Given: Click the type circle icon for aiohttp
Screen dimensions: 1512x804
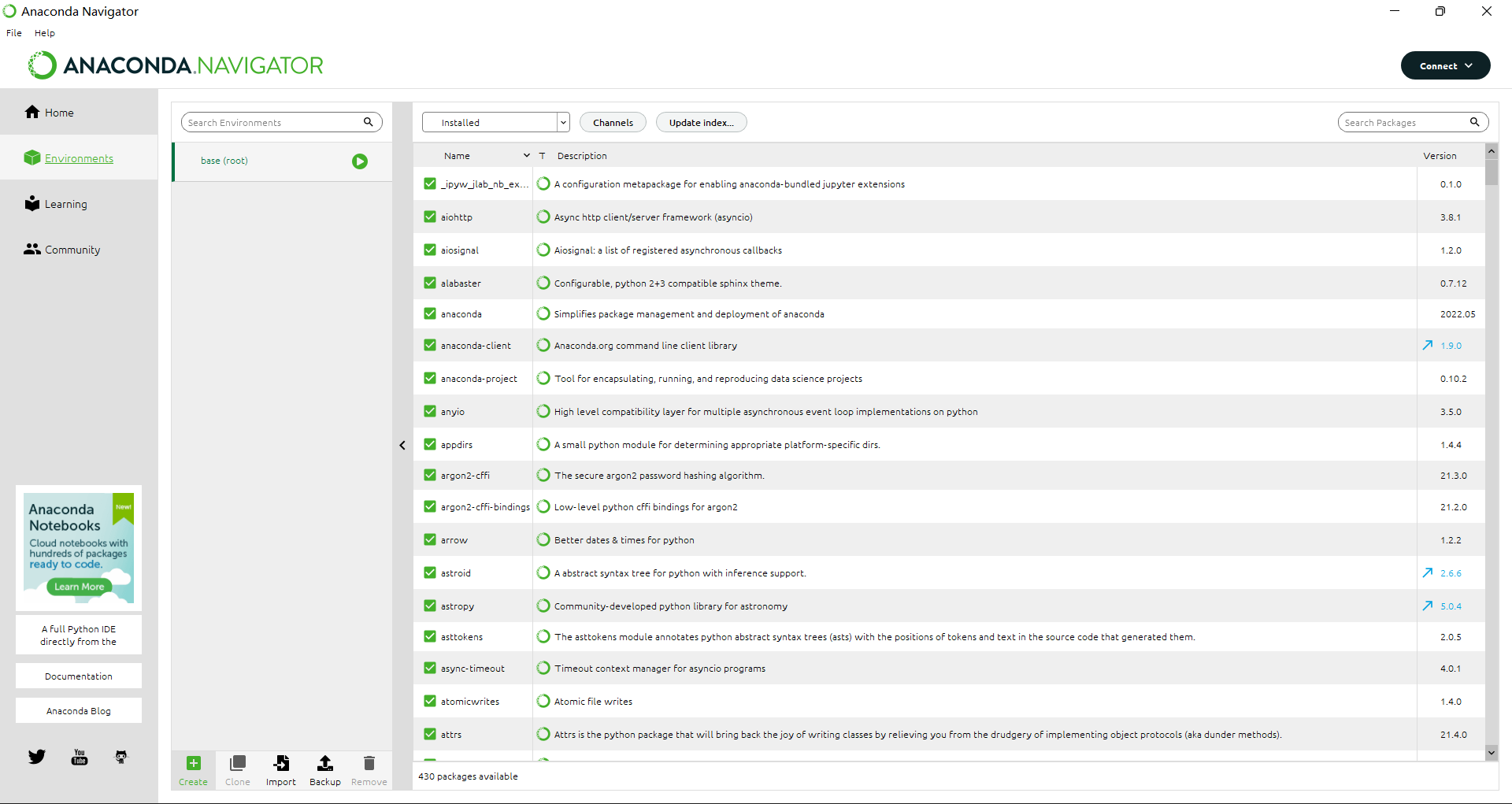Looking at the screenshot, I should pos(543,217).
